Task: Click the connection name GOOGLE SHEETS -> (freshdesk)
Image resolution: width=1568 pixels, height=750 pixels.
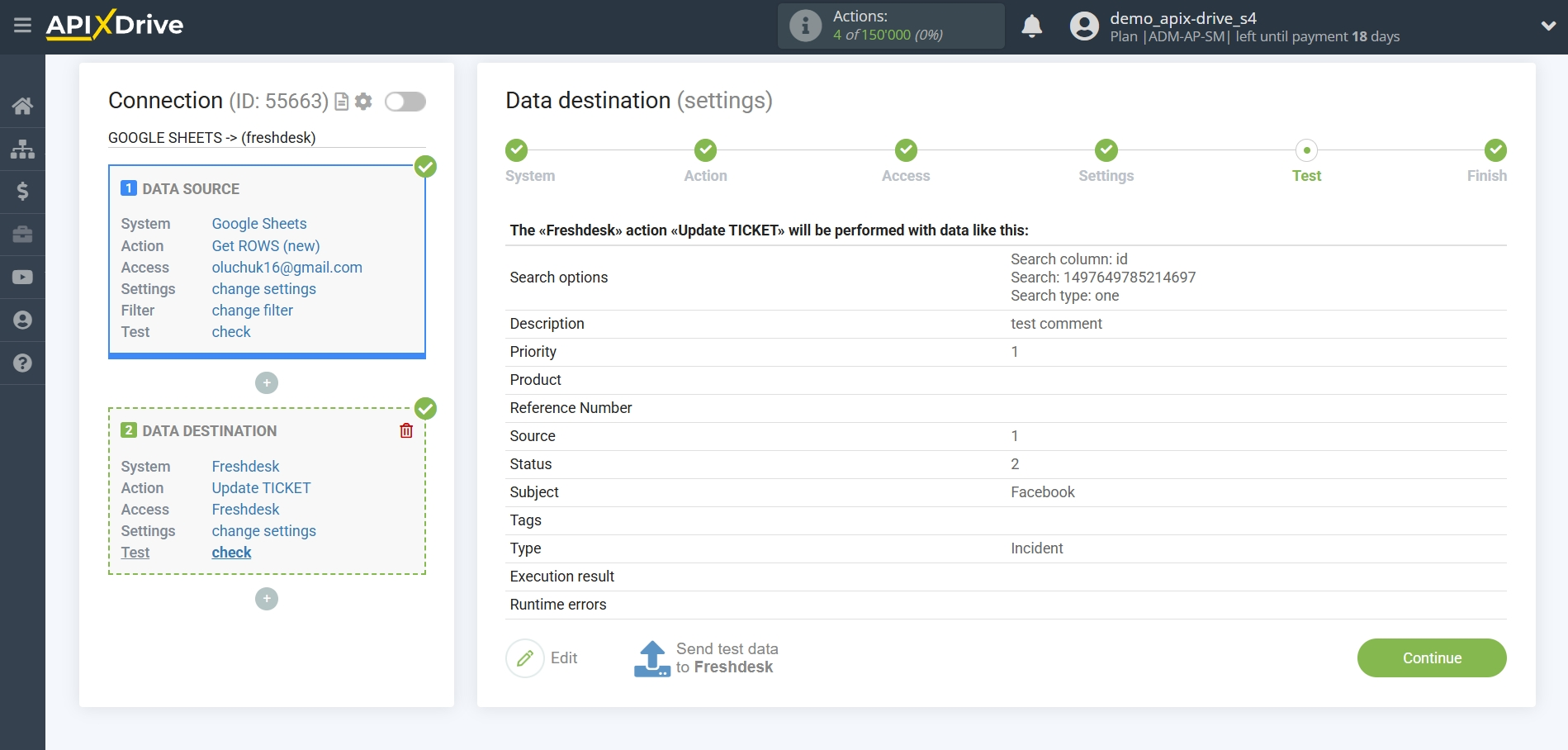Action: click(x=212, y=138)
